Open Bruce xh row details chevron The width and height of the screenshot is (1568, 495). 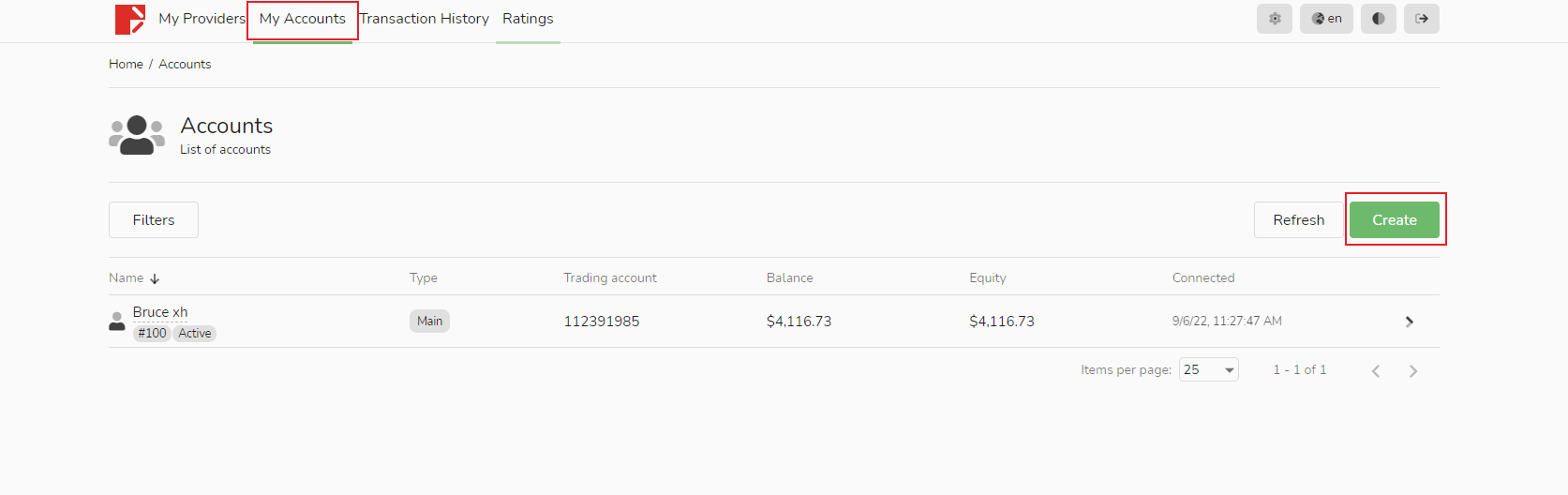point(1409,322)
